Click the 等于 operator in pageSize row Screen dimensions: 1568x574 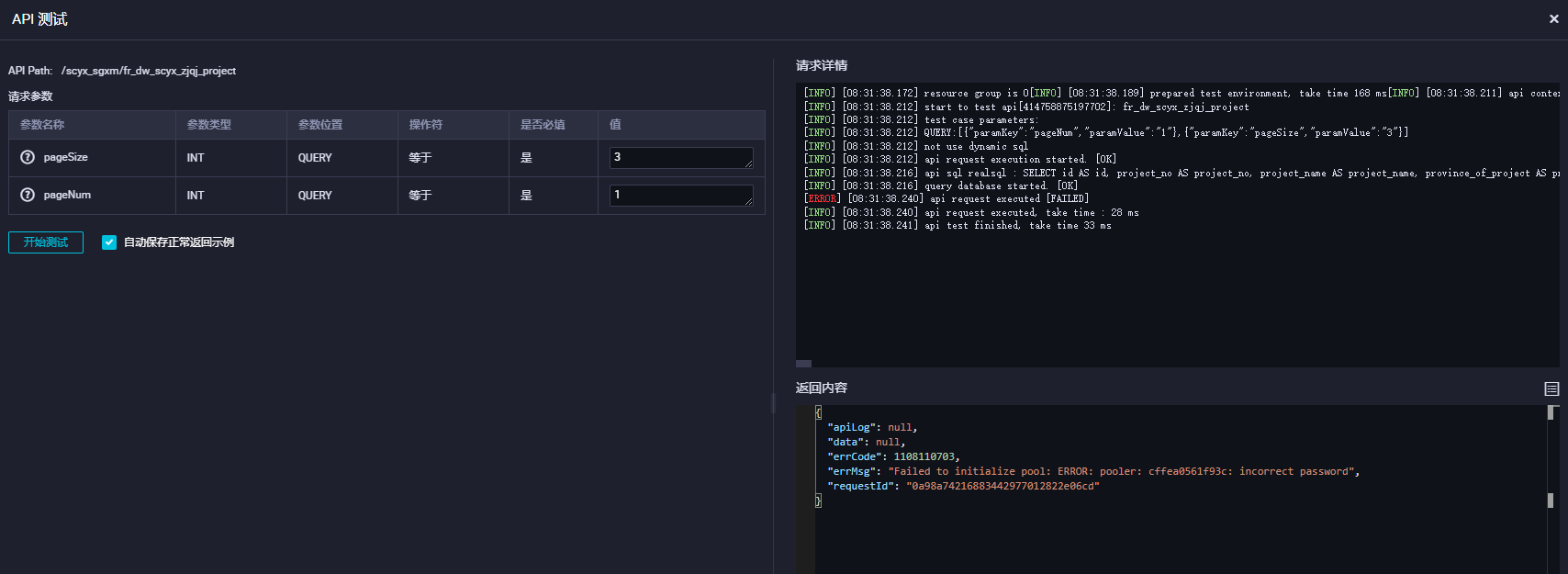(x=420, y=158)
